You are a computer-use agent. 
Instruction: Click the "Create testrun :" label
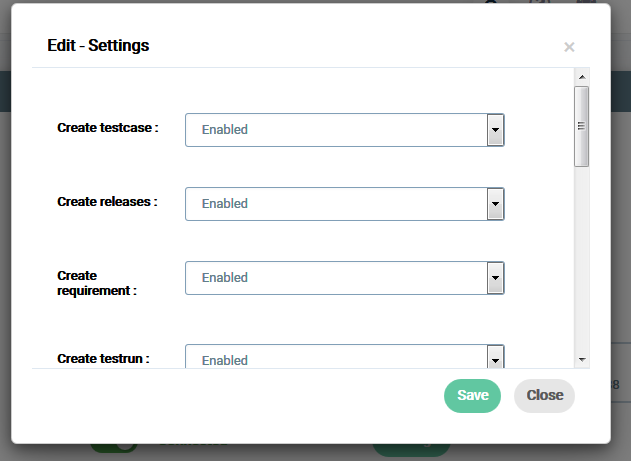[103, 358]
